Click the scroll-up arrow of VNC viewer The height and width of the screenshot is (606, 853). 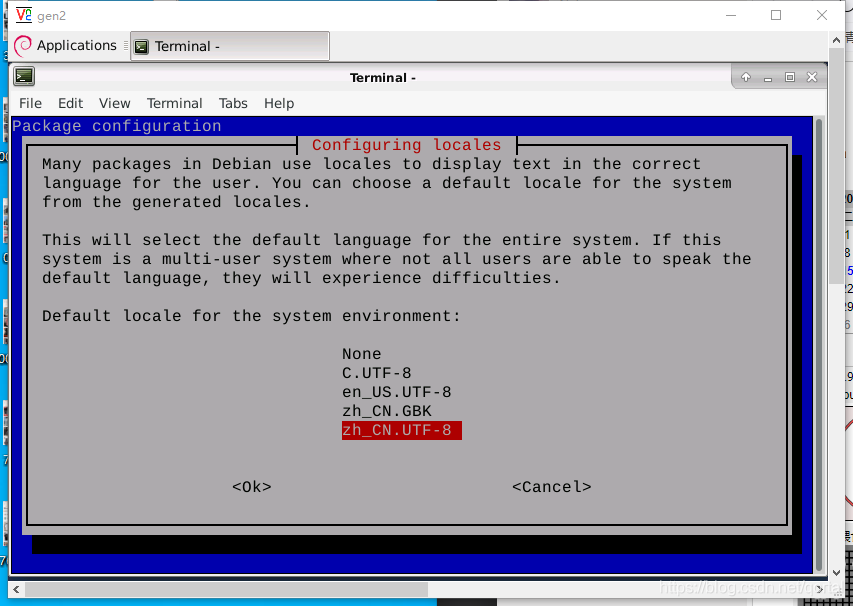pyautogui.click(x=836, y=40)
